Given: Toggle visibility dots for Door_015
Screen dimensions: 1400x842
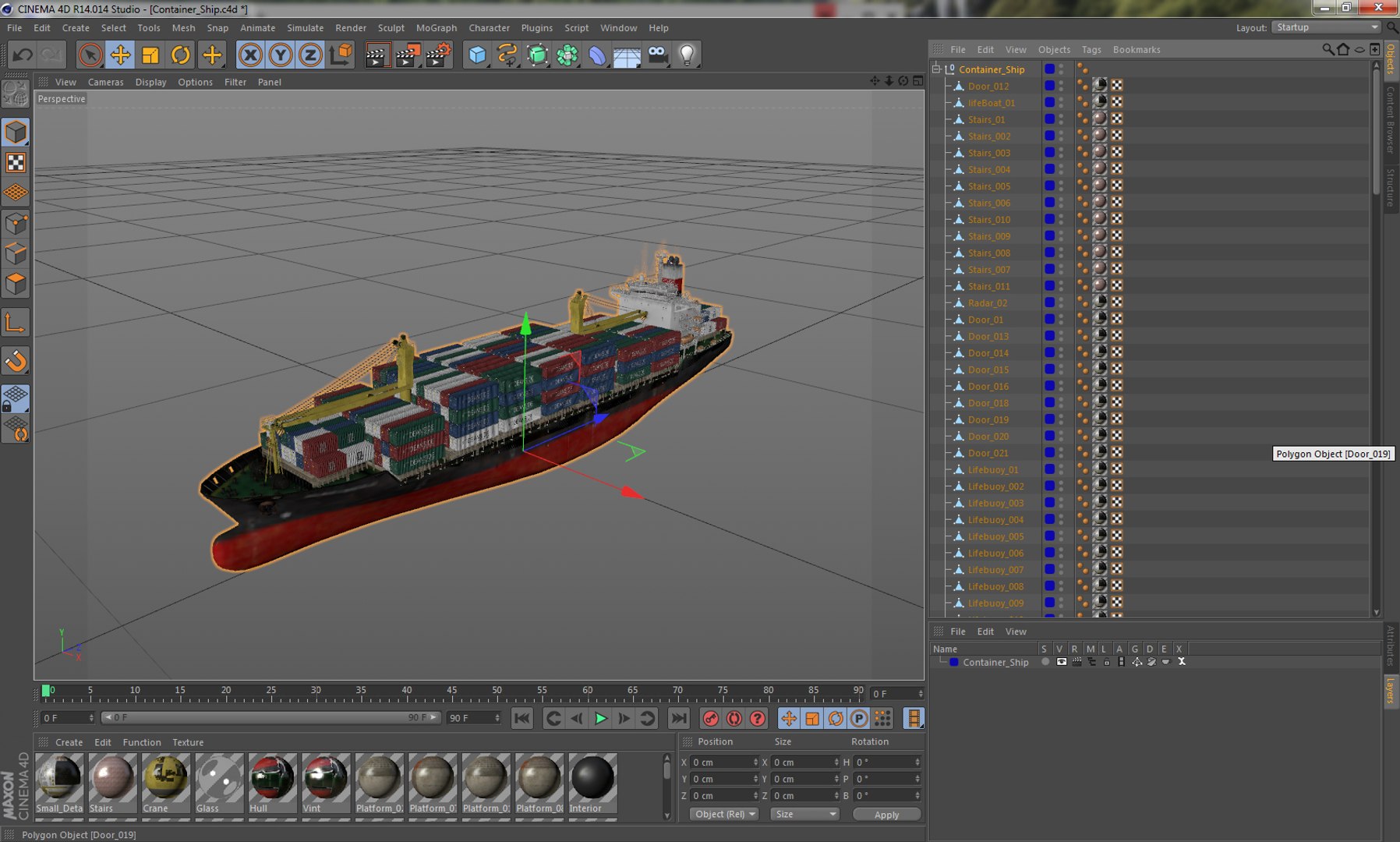Looking at the screenshot, I should (x=1061, y=370).
